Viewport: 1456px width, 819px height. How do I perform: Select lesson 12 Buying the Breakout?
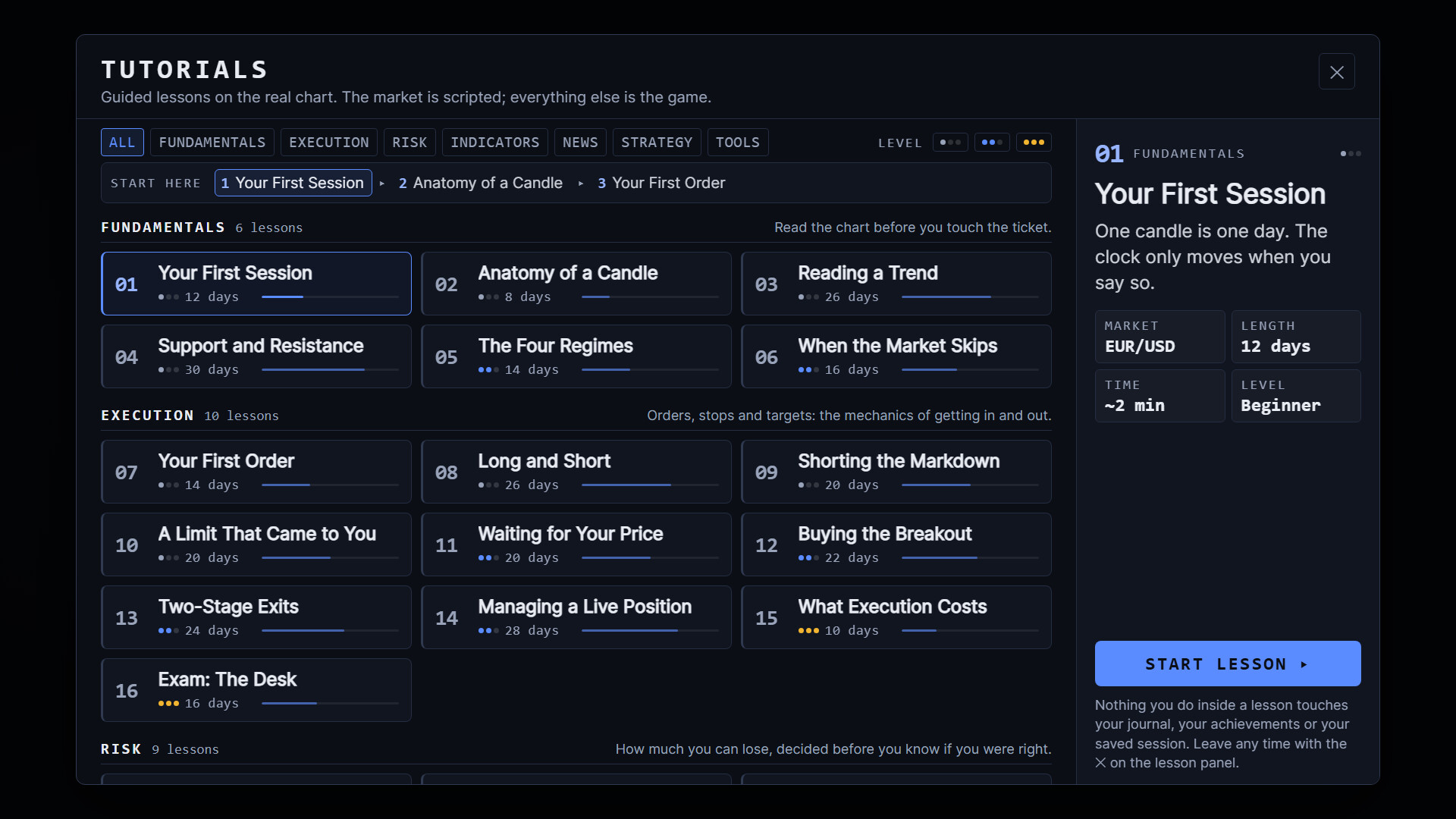coord(896,544)
